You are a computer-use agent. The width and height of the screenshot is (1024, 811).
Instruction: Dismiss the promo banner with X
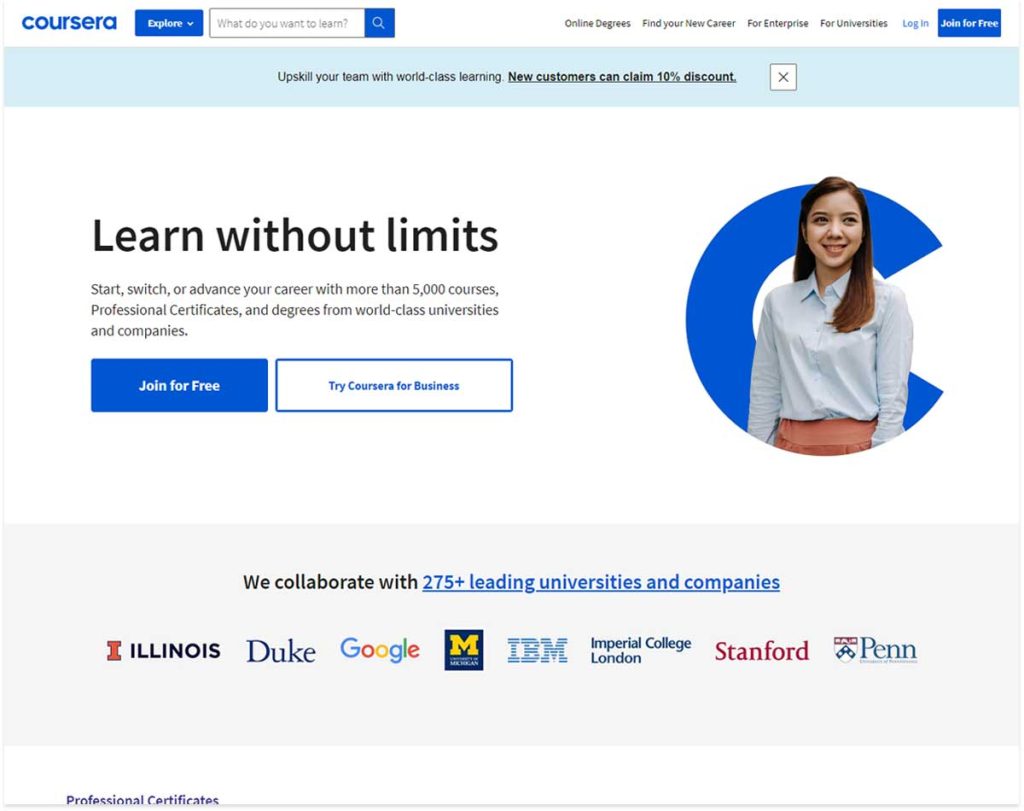point(783,77)
